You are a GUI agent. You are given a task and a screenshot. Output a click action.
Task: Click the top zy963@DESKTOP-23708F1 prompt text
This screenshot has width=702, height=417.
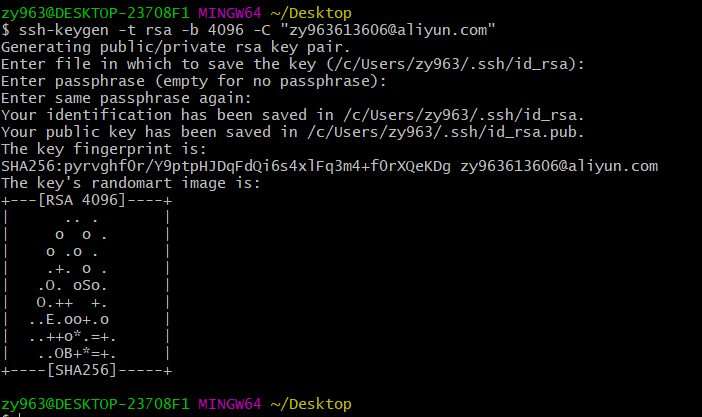(x=94, y=13)
